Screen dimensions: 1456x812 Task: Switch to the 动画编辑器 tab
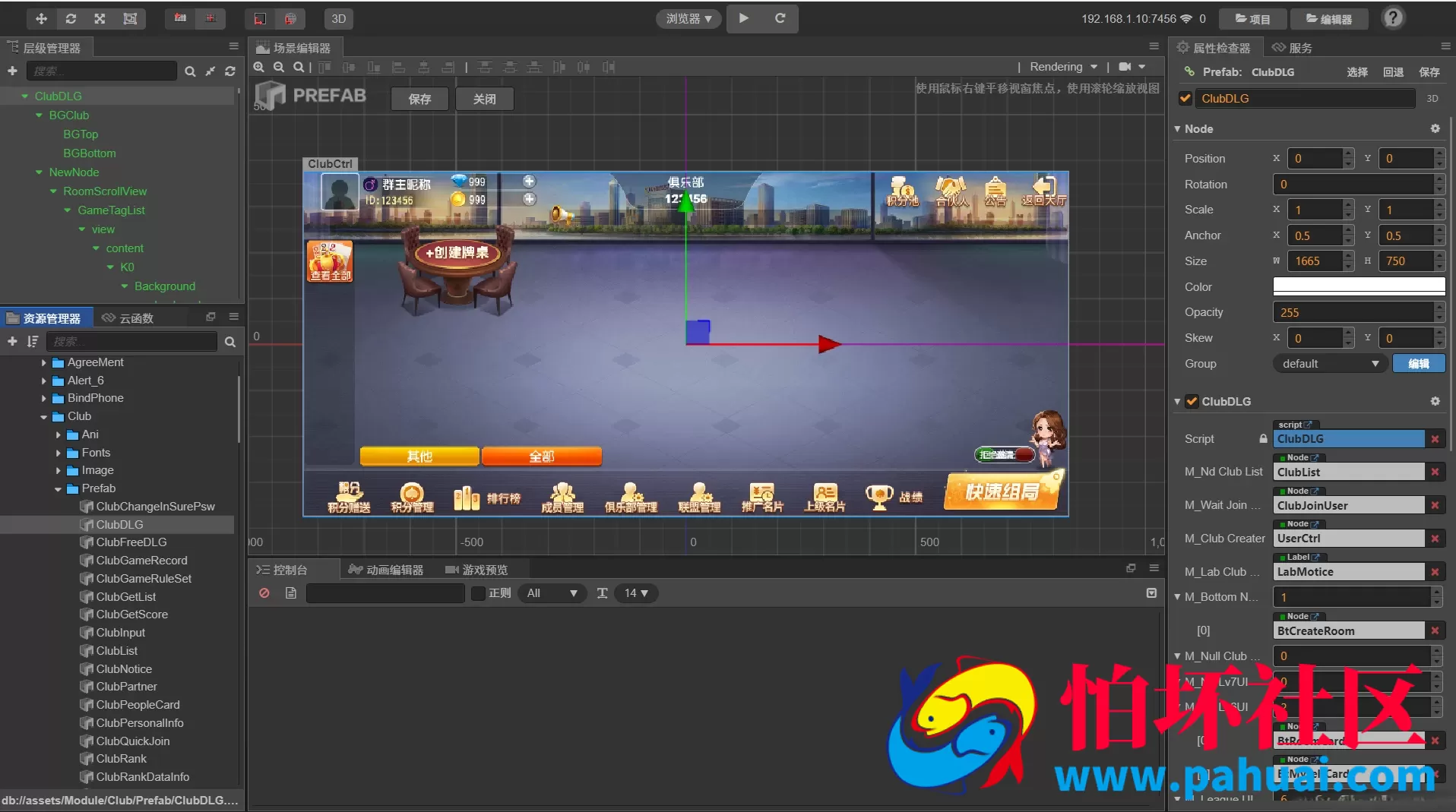click(386, 570)
